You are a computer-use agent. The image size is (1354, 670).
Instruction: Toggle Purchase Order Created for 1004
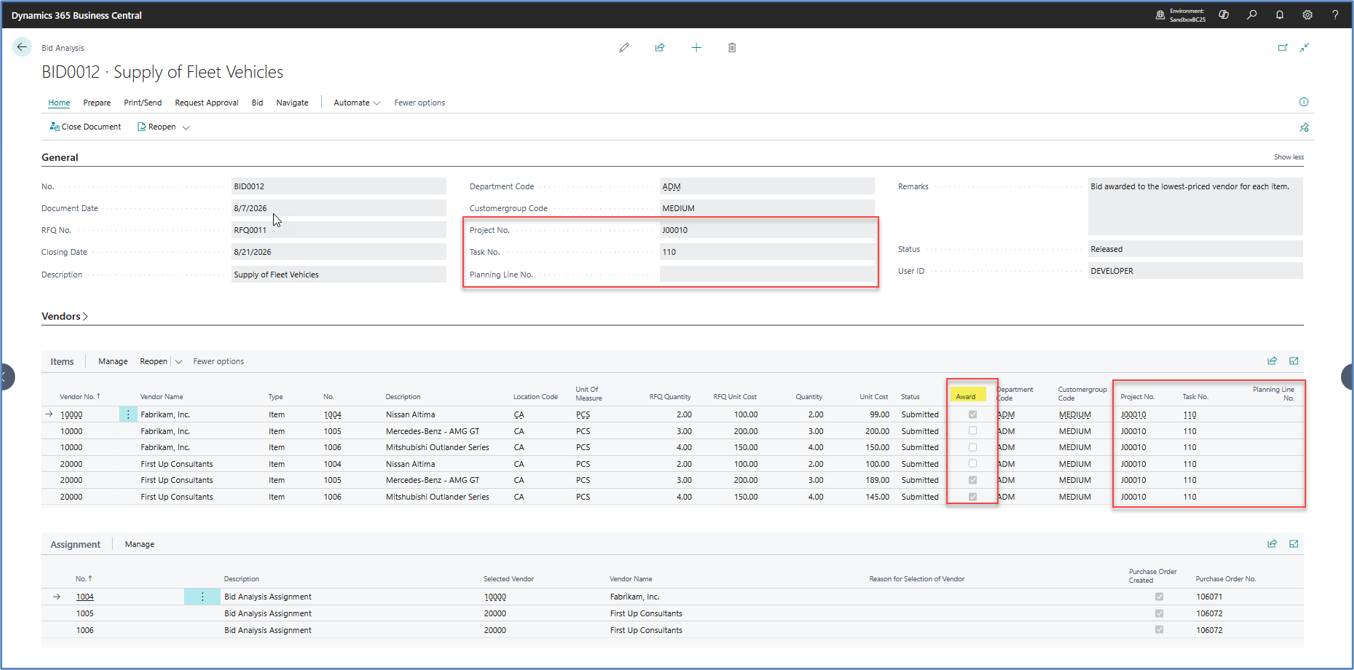coord(1159,597)
